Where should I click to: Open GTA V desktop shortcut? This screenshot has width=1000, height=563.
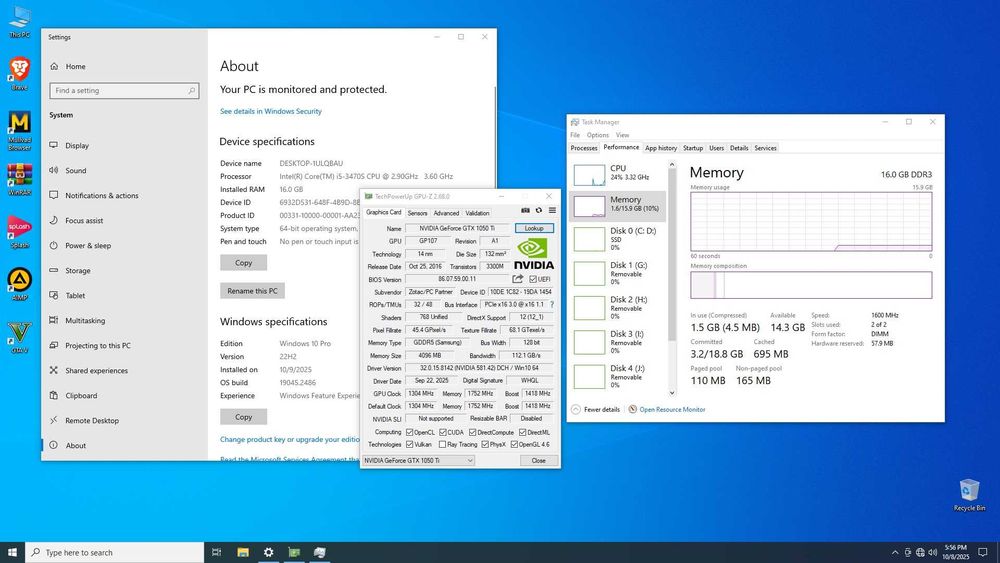click(x=19, y=337)
